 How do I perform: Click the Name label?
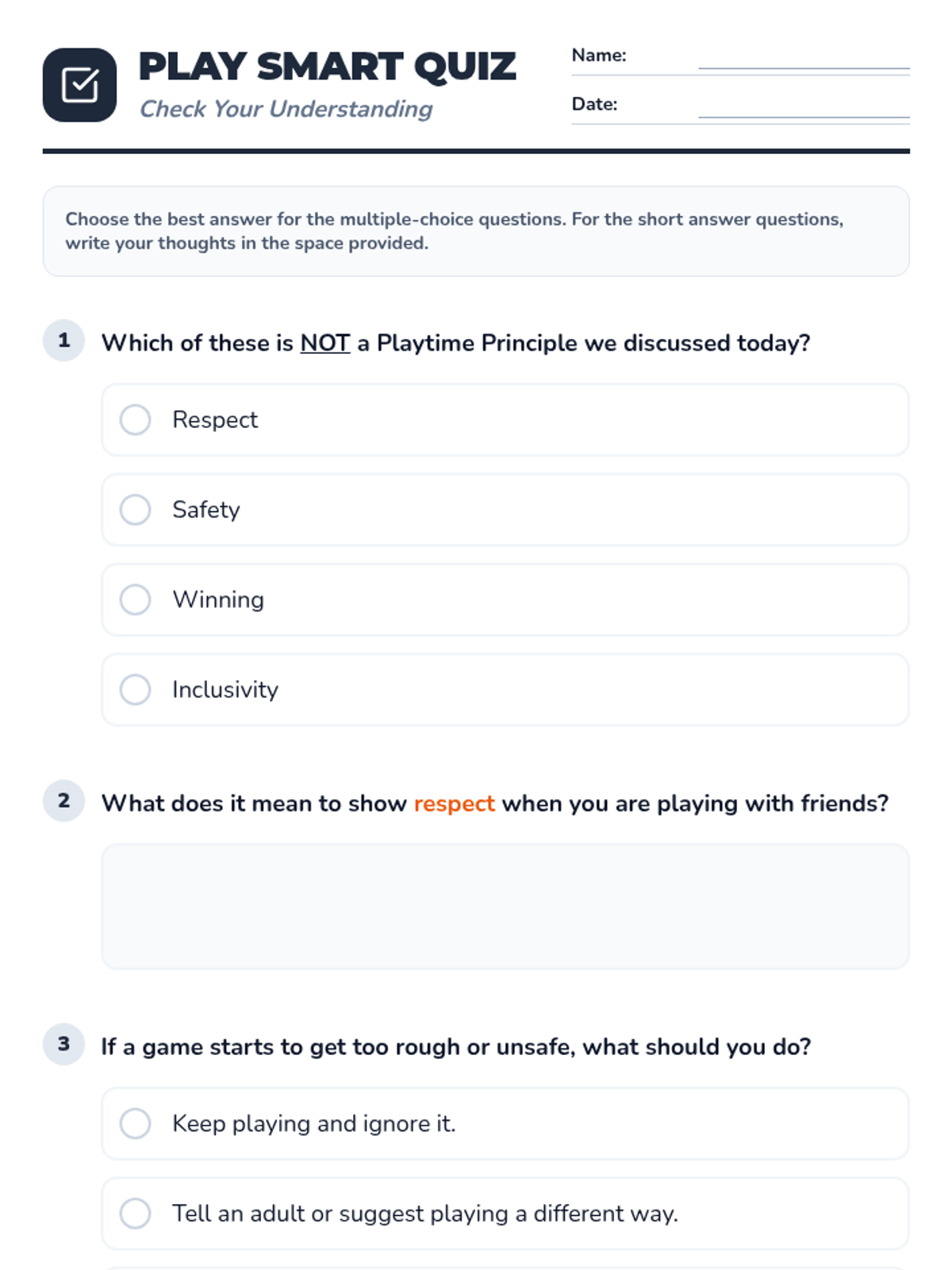[599, 56]
